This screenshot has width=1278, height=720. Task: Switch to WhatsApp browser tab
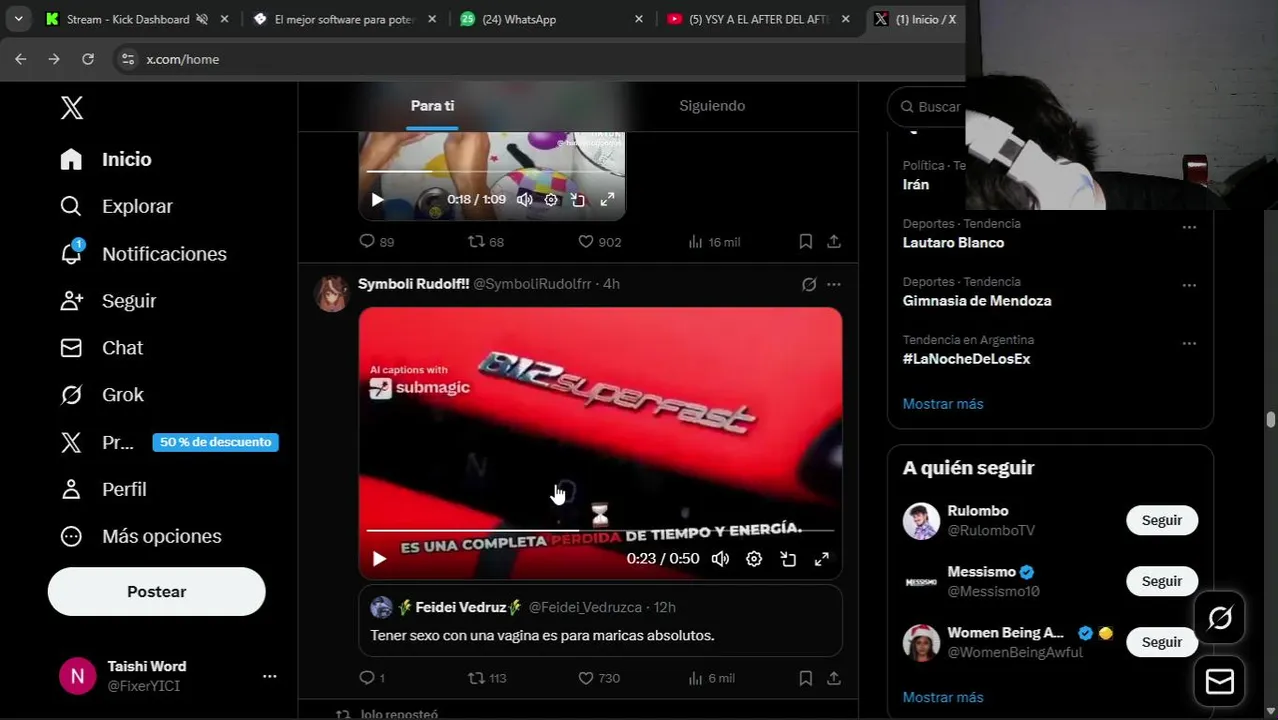(552, 19)
